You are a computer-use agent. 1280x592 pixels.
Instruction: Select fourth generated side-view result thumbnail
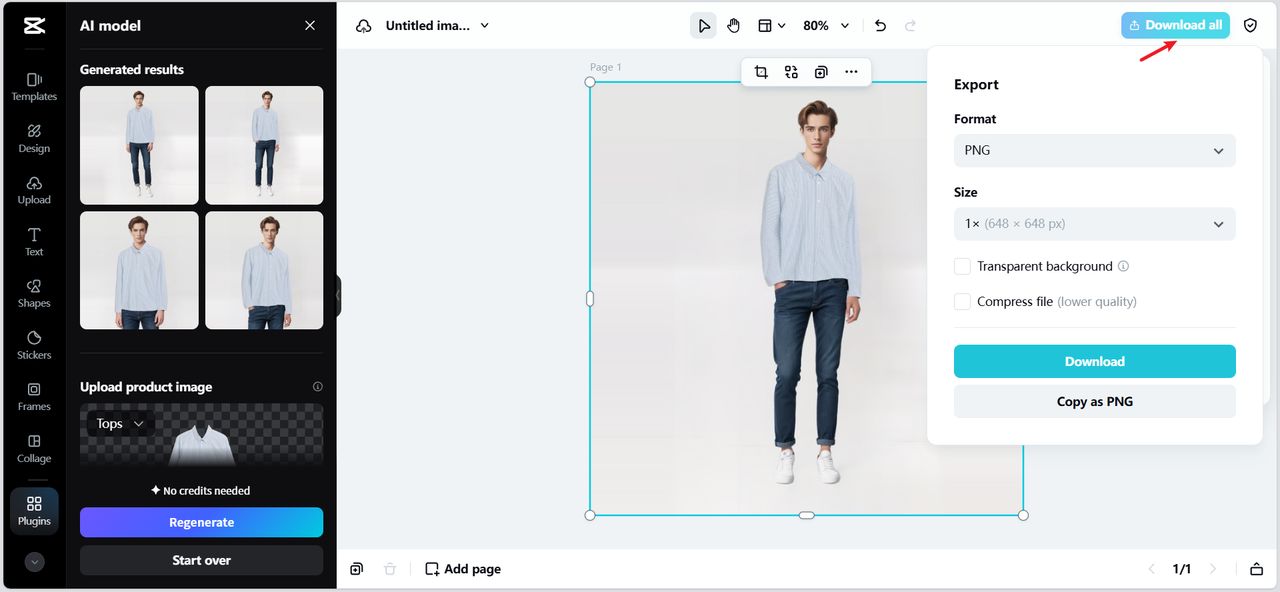[264, 270]
